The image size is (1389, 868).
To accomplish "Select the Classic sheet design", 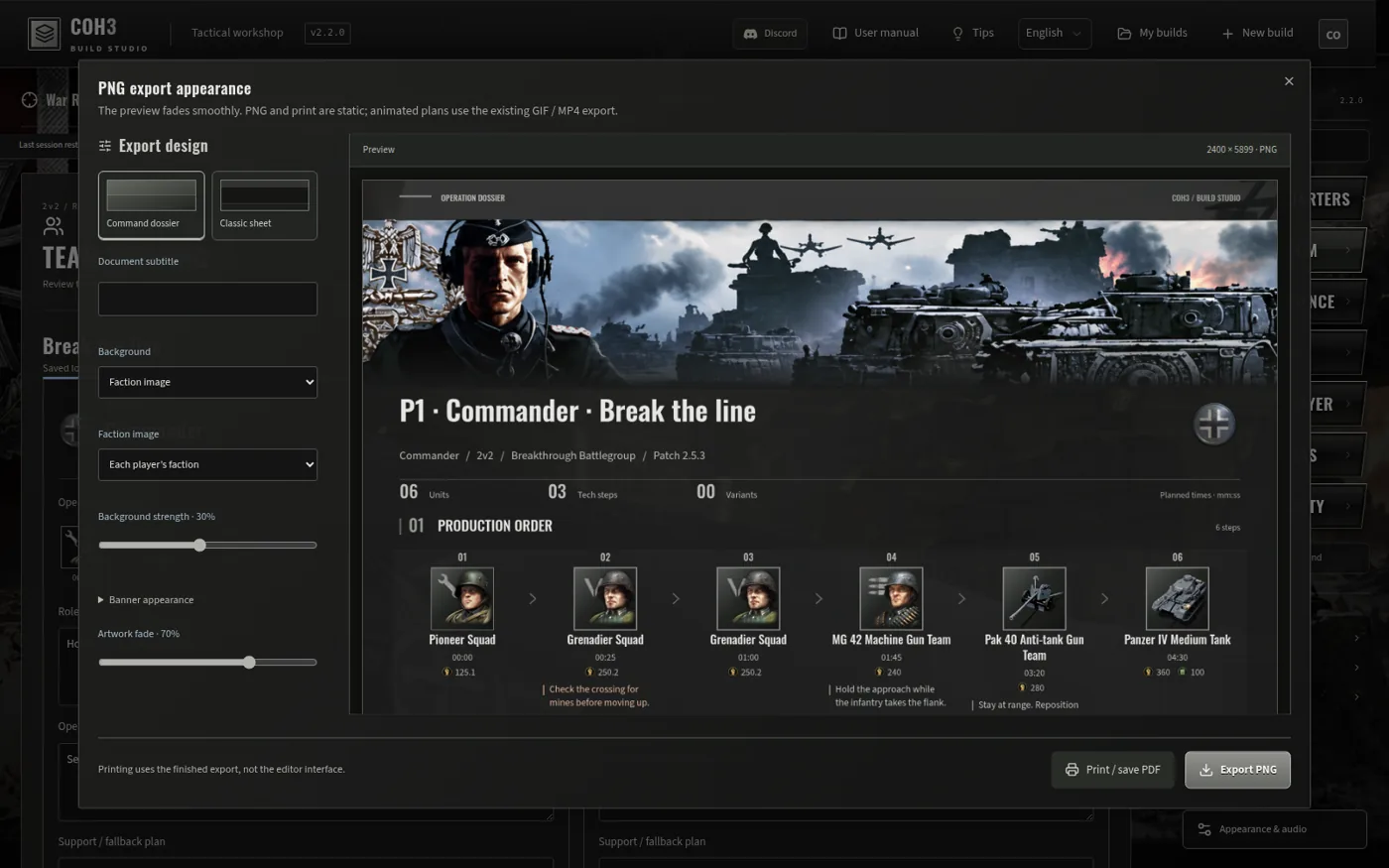I will coord(264,205).
